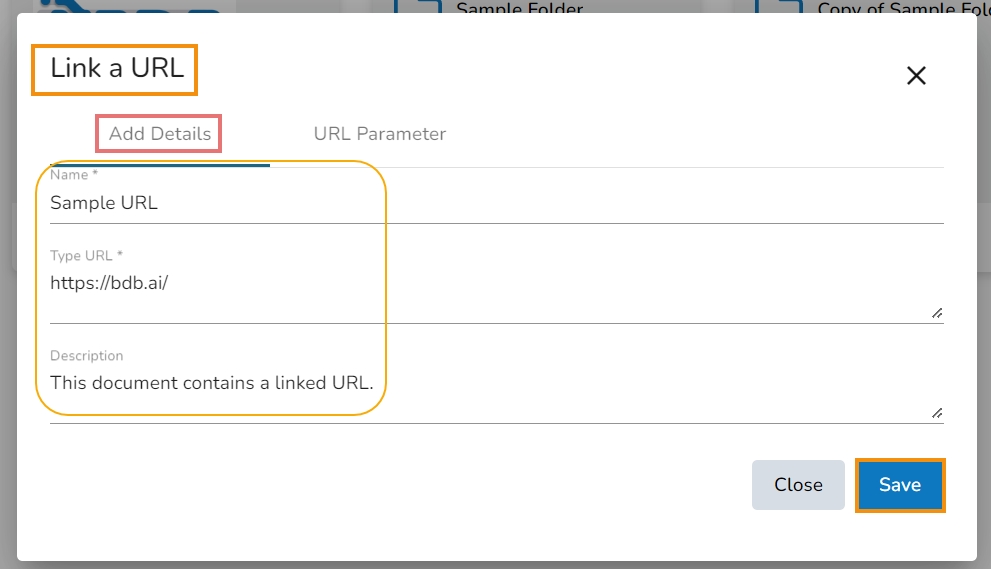The height and width of the screenshot is (569, 991).
Task: Click the grey Close button
Action: coord(798,485)
